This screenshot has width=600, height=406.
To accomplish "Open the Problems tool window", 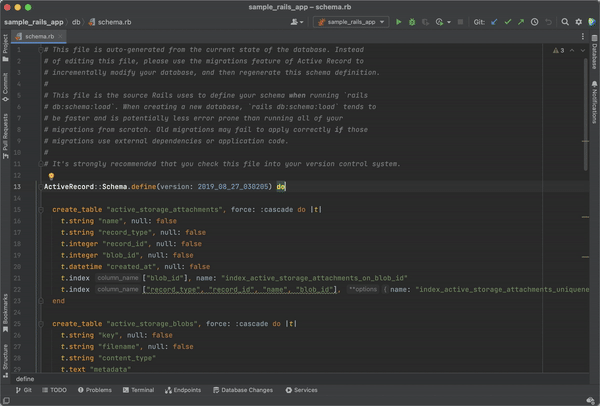I will 95,390.
